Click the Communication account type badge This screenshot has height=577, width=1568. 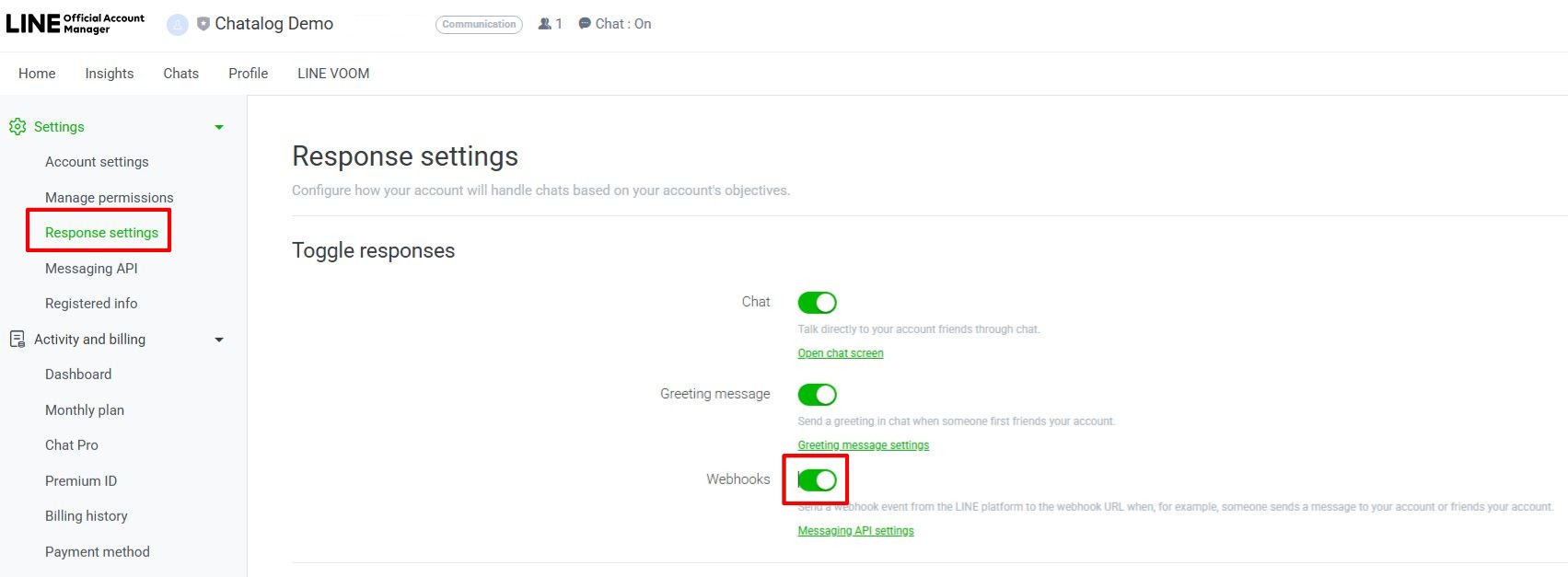coord(479,25)
